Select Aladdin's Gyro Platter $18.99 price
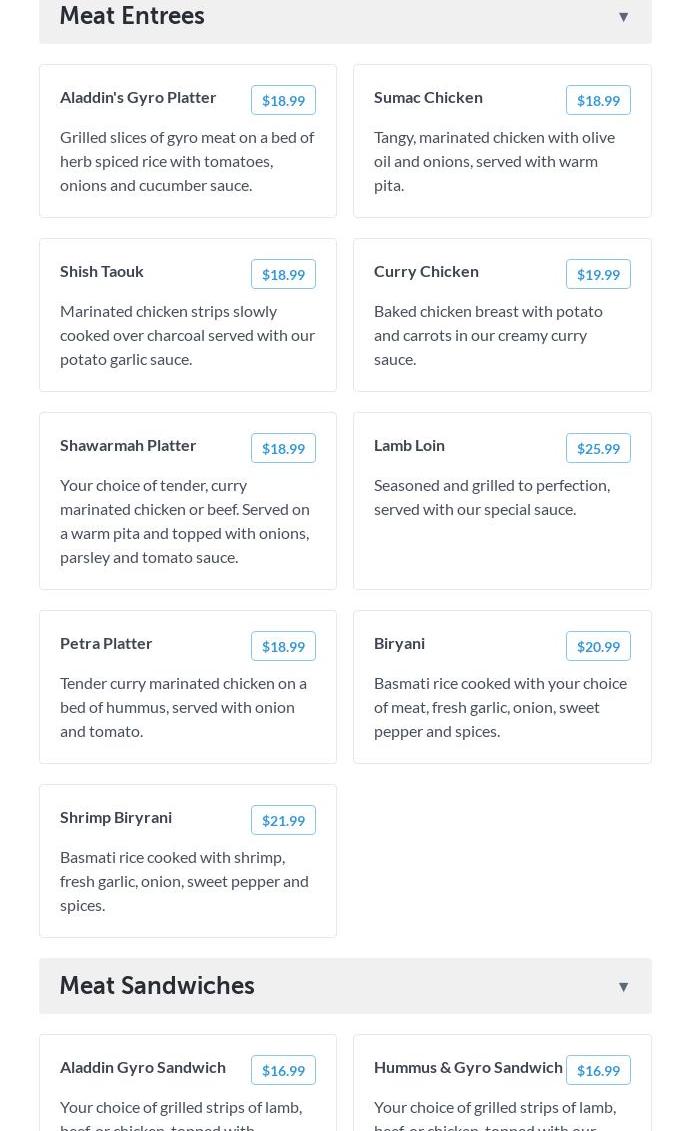This screenshot has height=1131, width=690. tap(283, 100)
